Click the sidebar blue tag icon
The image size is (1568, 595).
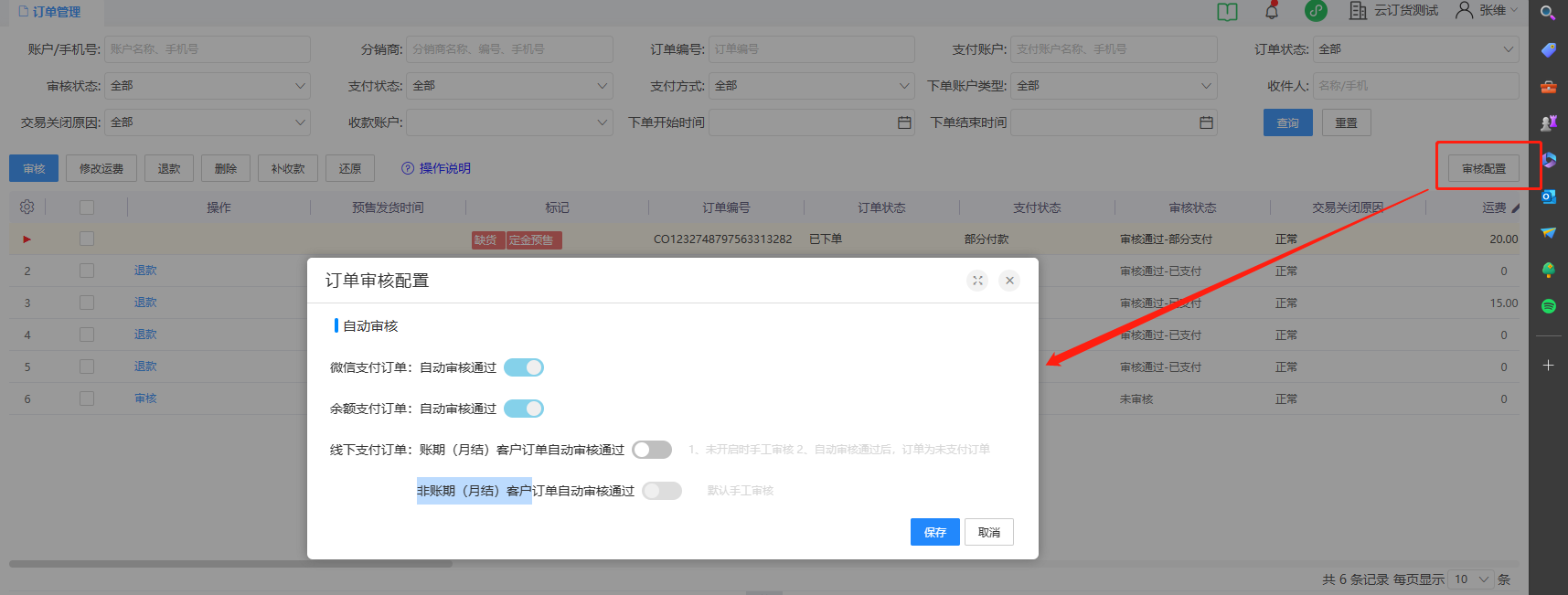tap(1548, 49)
